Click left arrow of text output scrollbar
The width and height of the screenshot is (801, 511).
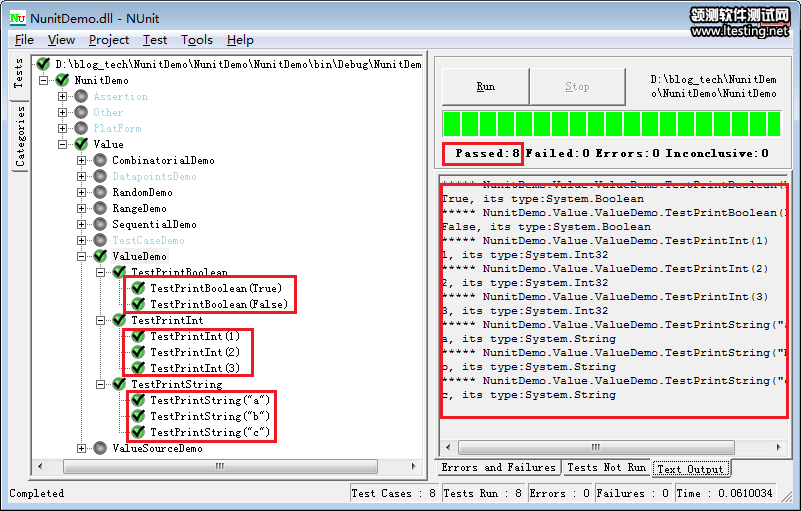(x=448, y=448)
